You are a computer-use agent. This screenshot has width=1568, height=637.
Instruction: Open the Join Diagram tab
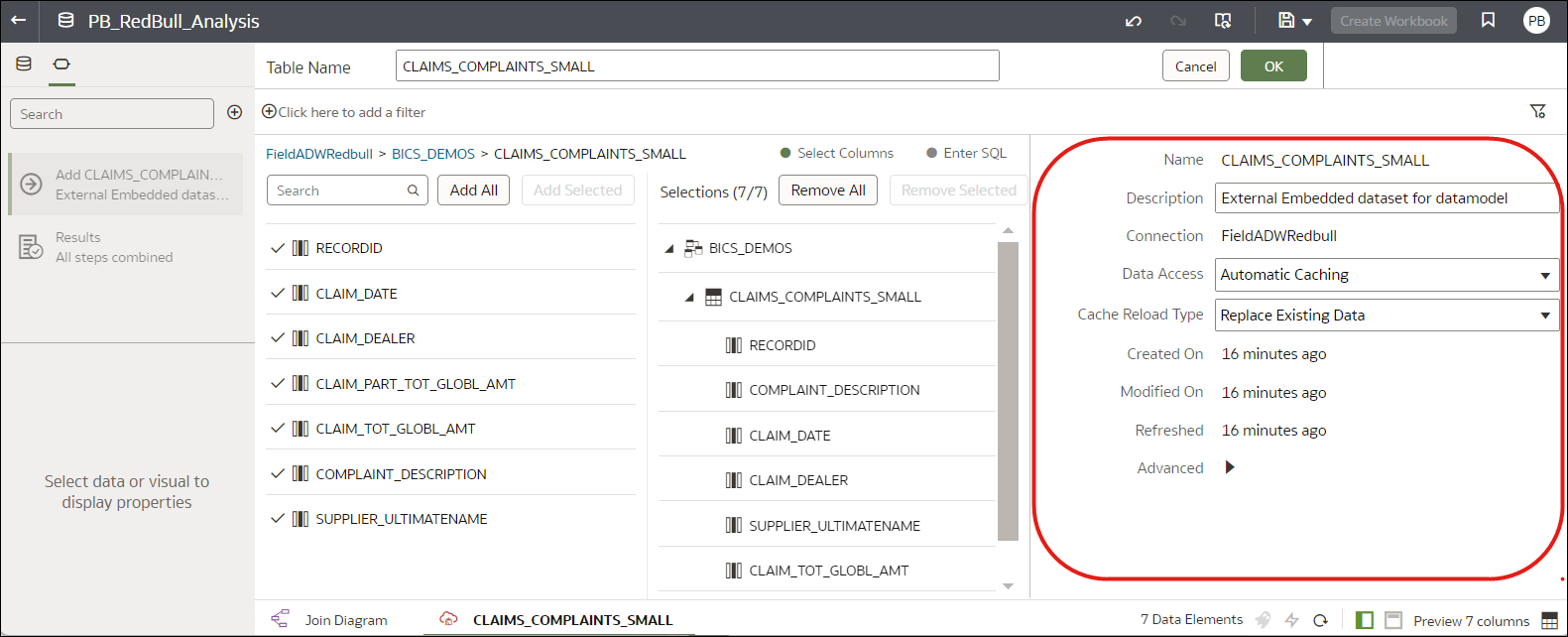pos(330,619)
